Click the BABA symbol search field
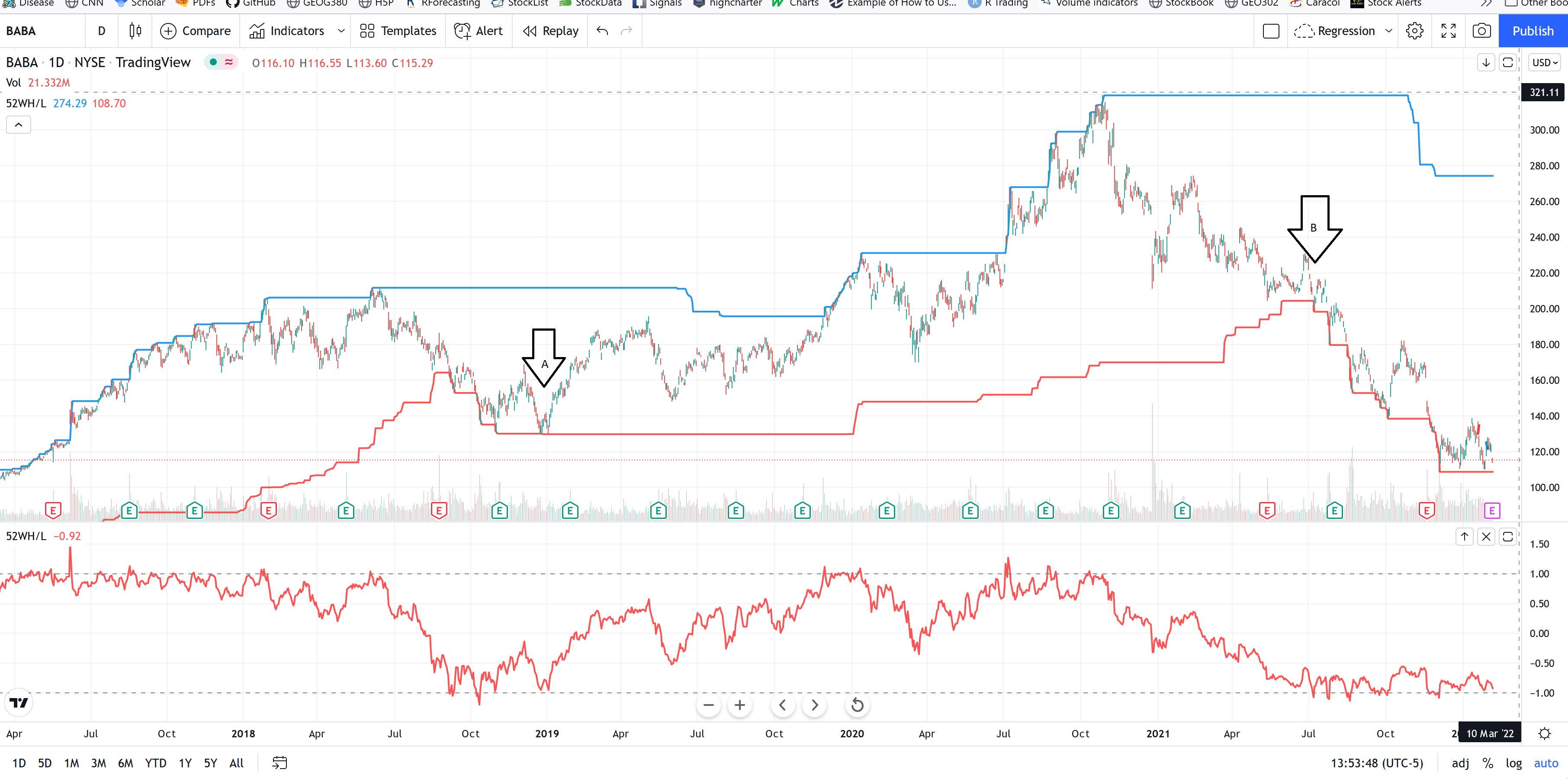The height and width of the screenshot is (779, 1568). (42, 30)
